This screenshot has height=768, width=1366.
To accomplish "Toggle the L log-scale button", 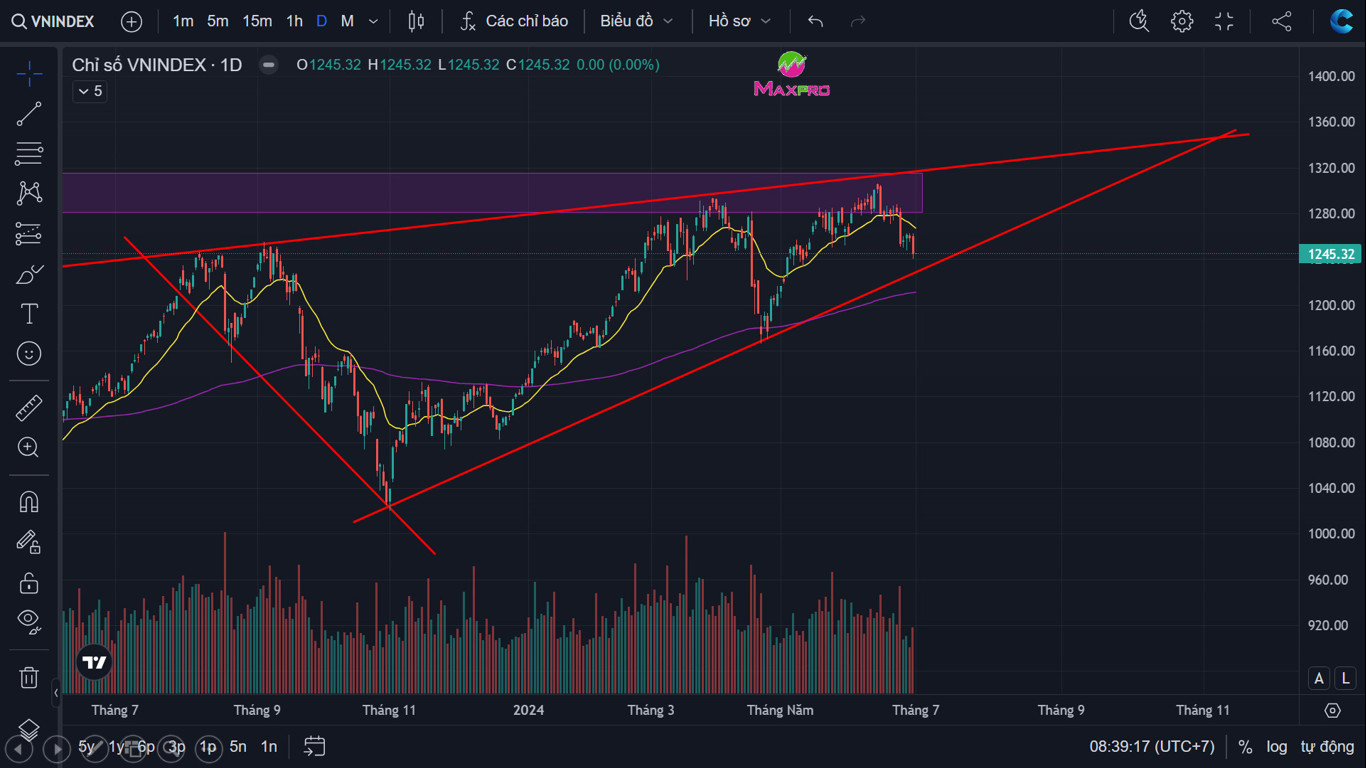I will click(x=1346, y=678).
